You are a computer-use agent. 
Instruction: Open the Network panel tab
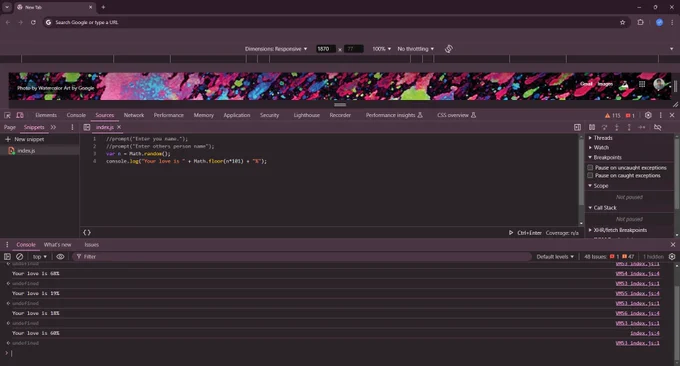point(134,115)
